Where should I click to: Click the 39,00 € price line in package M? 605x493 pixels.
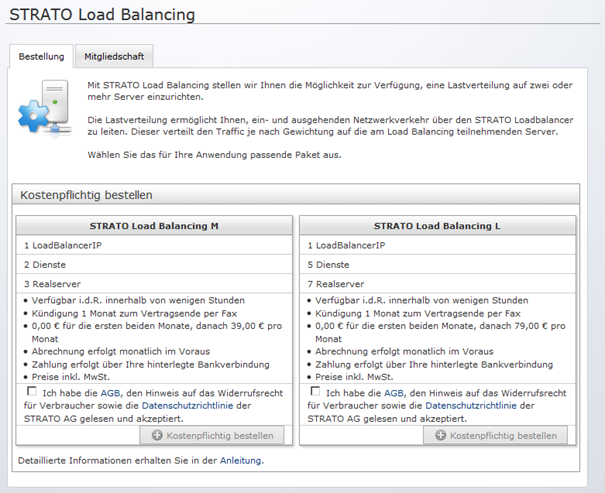pyautogui.click(x=157, y=332)
